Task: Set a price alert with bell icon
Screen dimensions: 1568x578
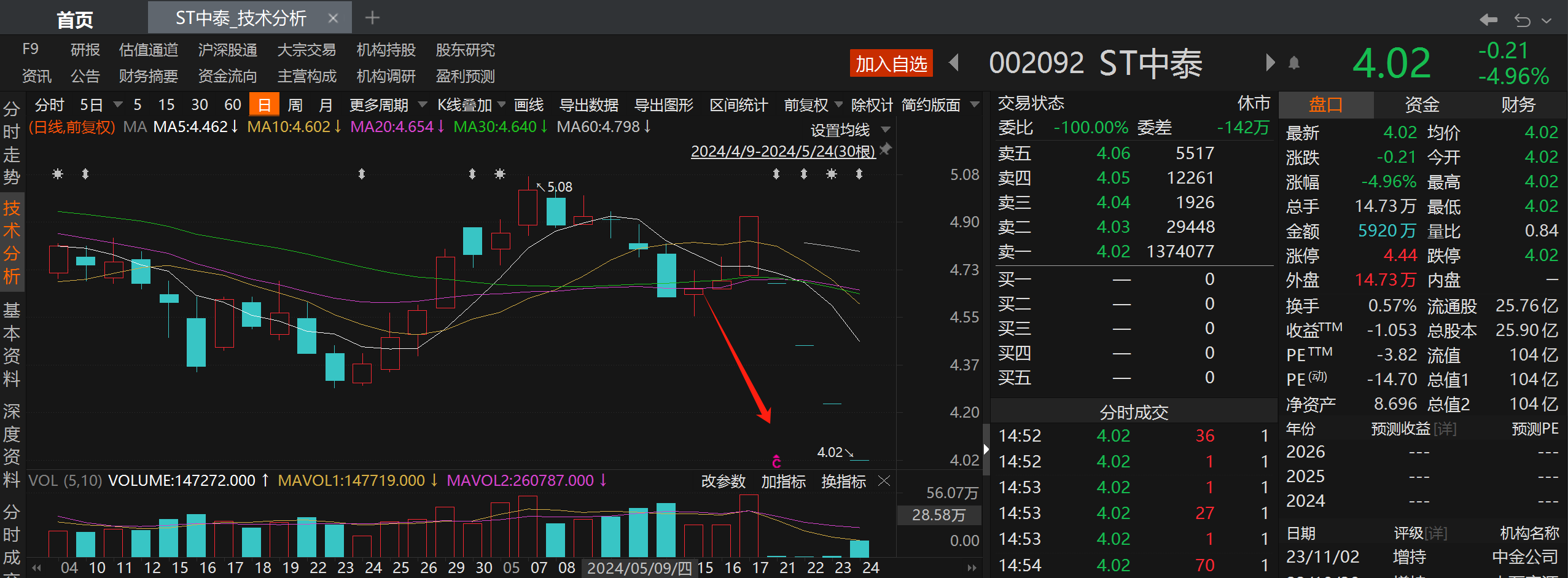Action: coord(1294,63)
